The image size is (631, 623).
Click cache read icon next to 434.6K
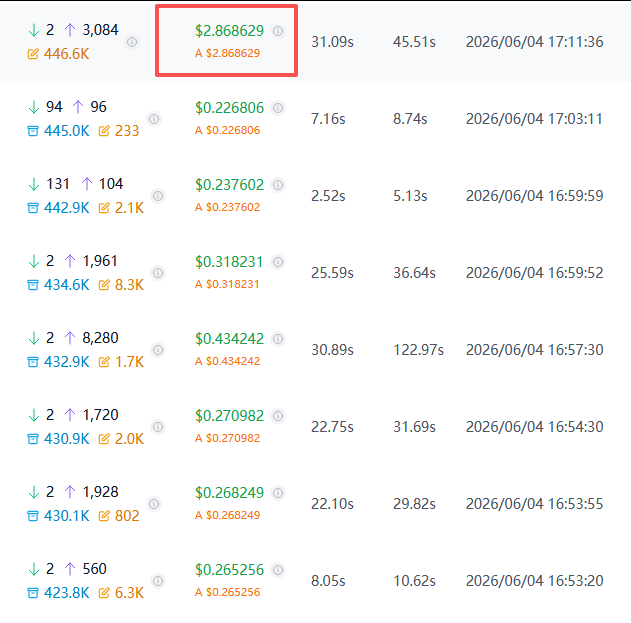[x=33, y=285]
